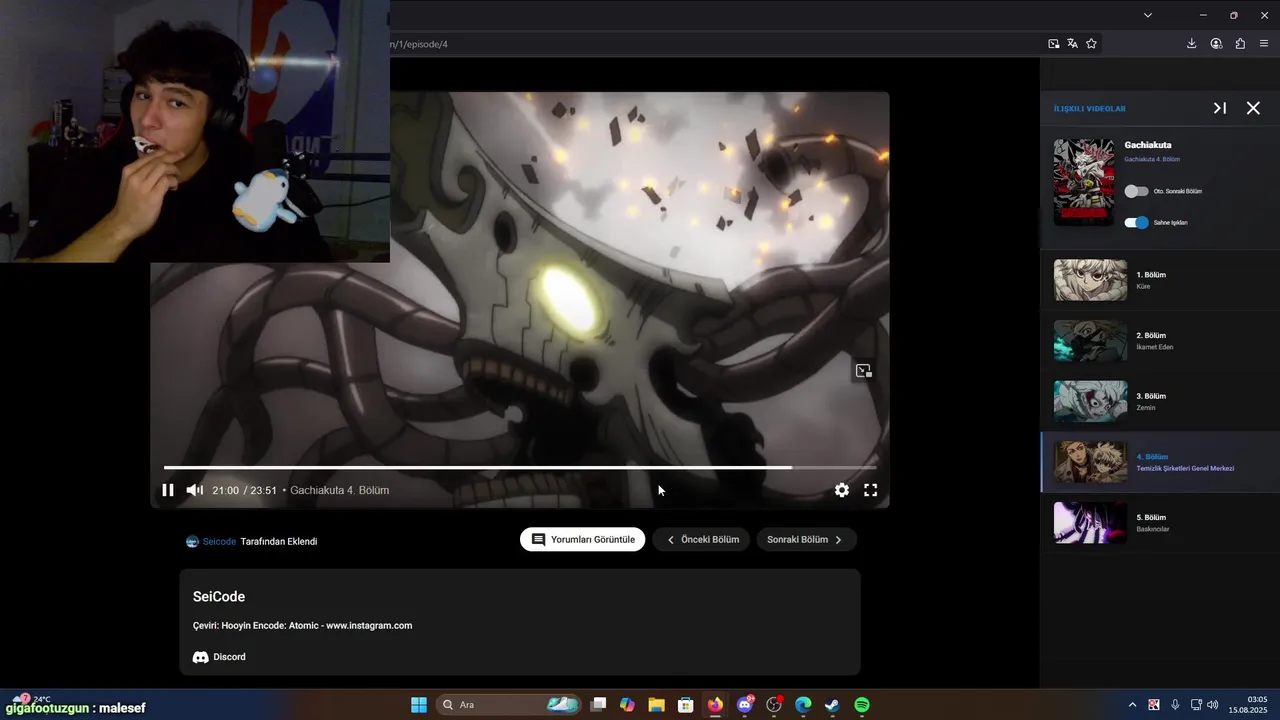Open File Explorer from taskbar
This screenshot has width=1280, height=720.
click(656, 705)
